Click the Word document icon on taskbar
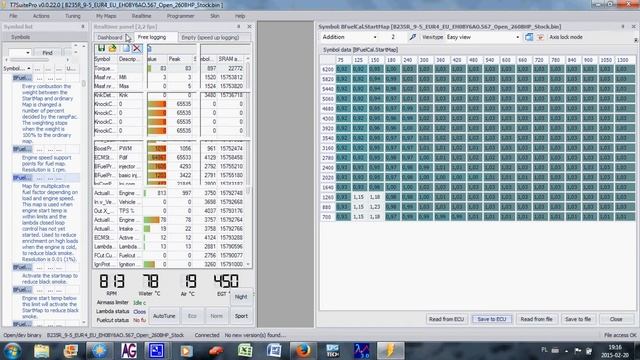The height and width of the screenshot is (360, 640). coord(274,351)
